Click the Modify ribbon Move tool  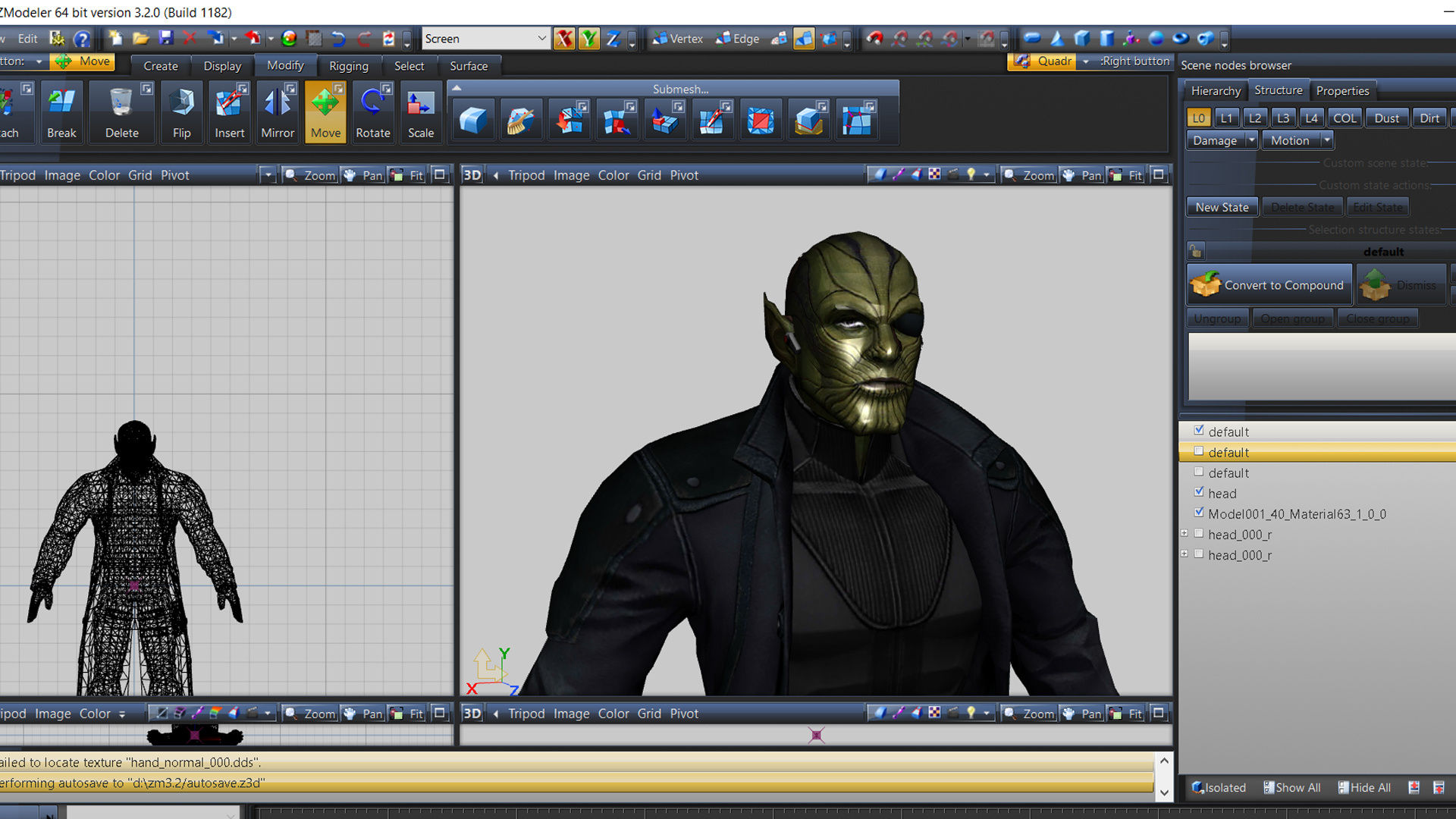pos(325,112)
